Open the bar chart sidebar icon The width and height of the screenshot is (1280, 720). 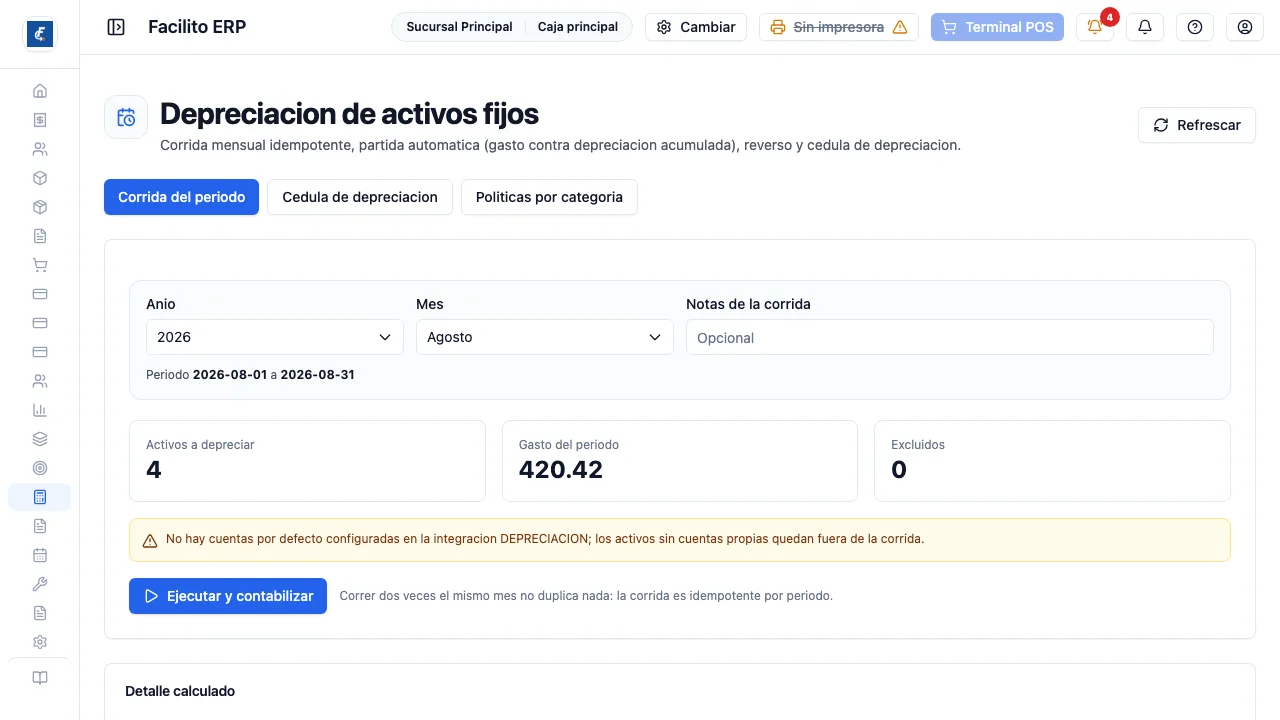40,410
